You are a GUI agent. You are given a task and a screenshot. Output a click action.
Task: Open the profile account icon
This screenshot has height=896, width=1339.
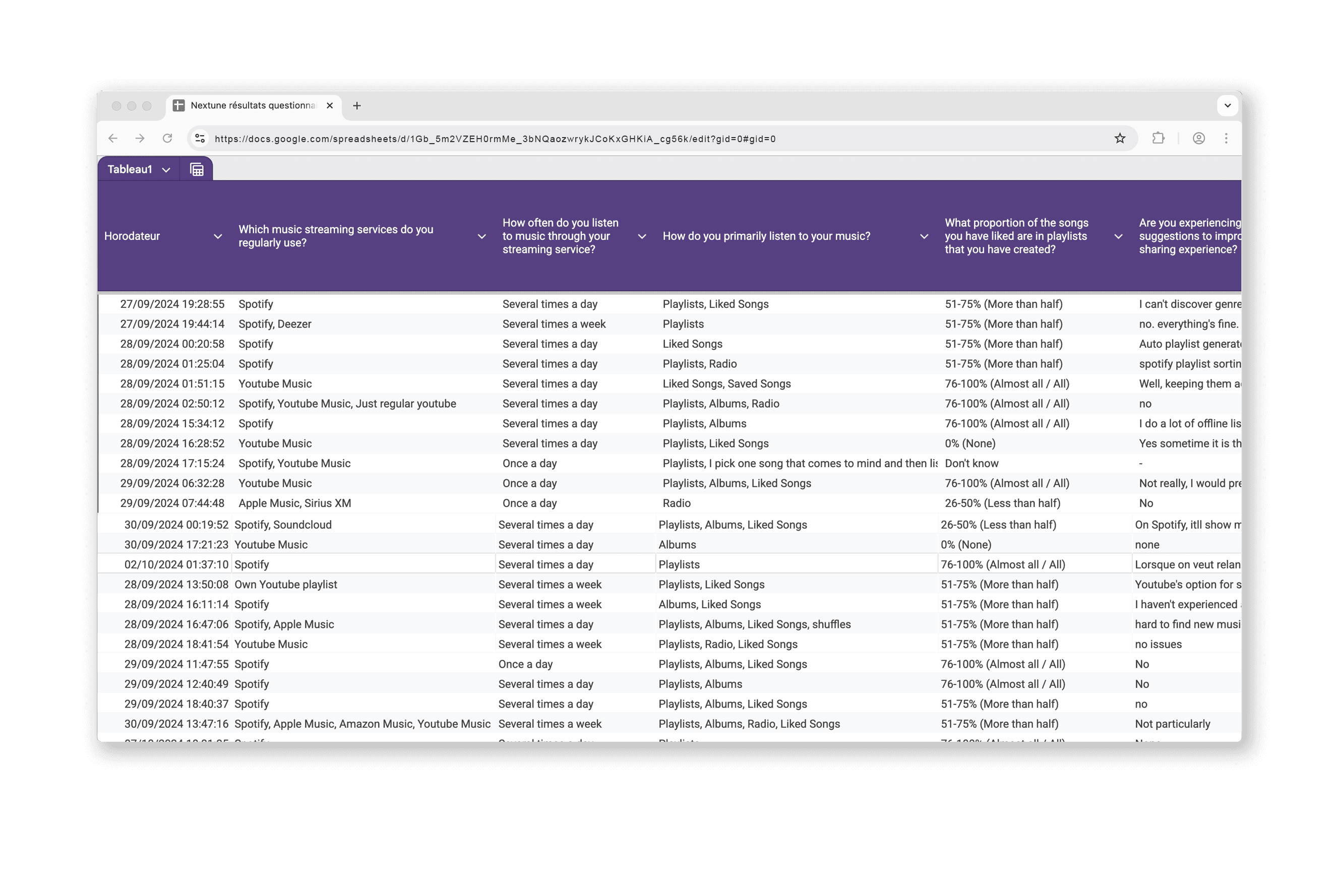tap(1198, 138)
